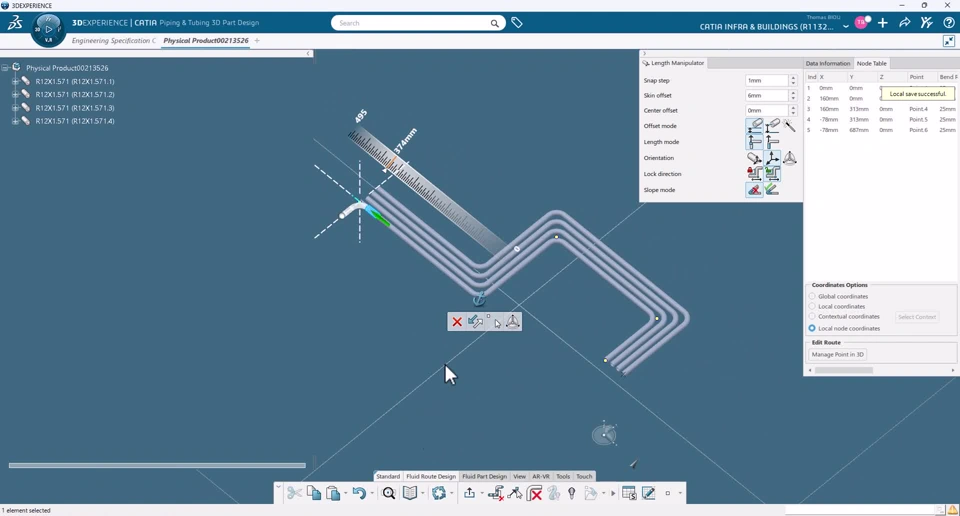Add a new tab with the plus button
The height and width of the screenshot is (516, 960).
click(x=257, y=40)
